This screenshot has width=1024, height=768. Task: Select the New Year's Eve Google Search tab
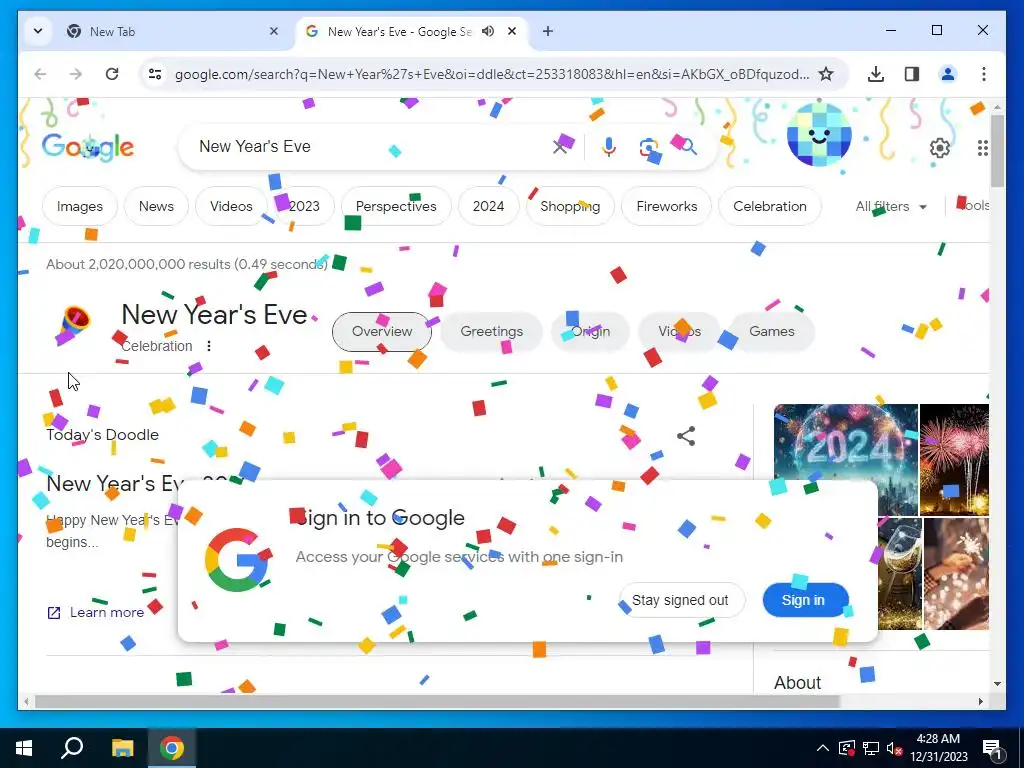(x=398, y=31)
